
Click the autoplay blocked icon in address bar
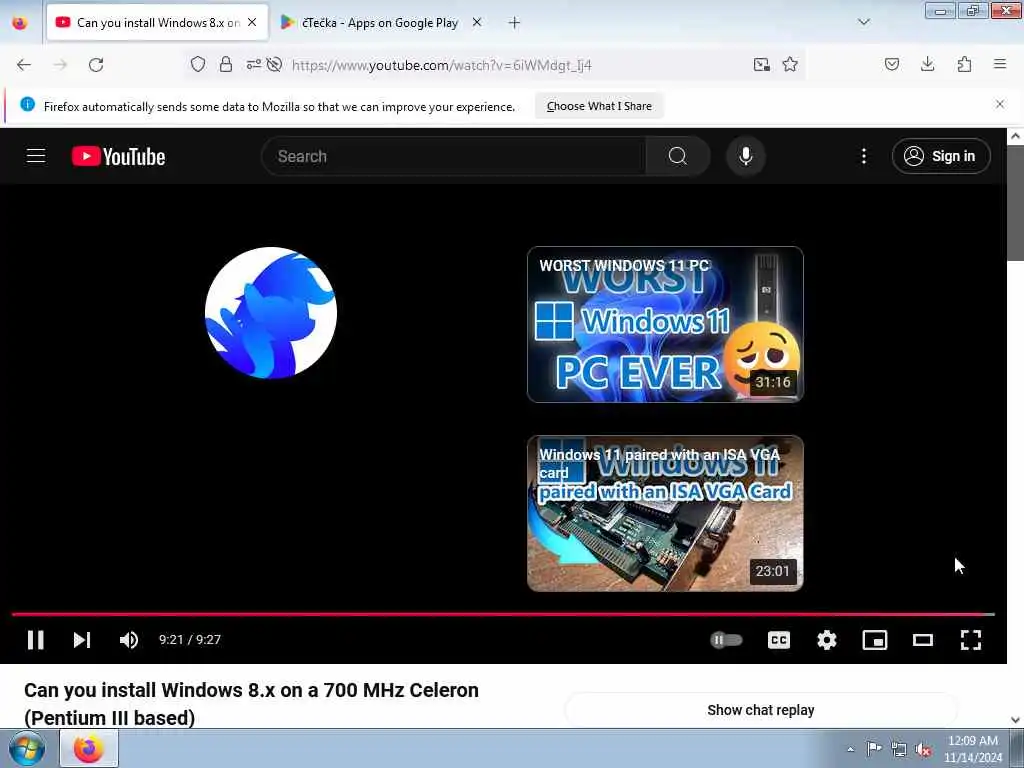pos(274,64)
